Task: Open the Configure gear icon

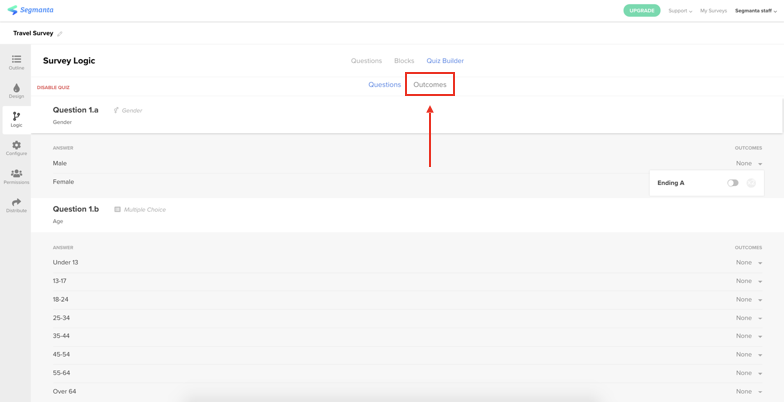Action: [x=16, y=145]
